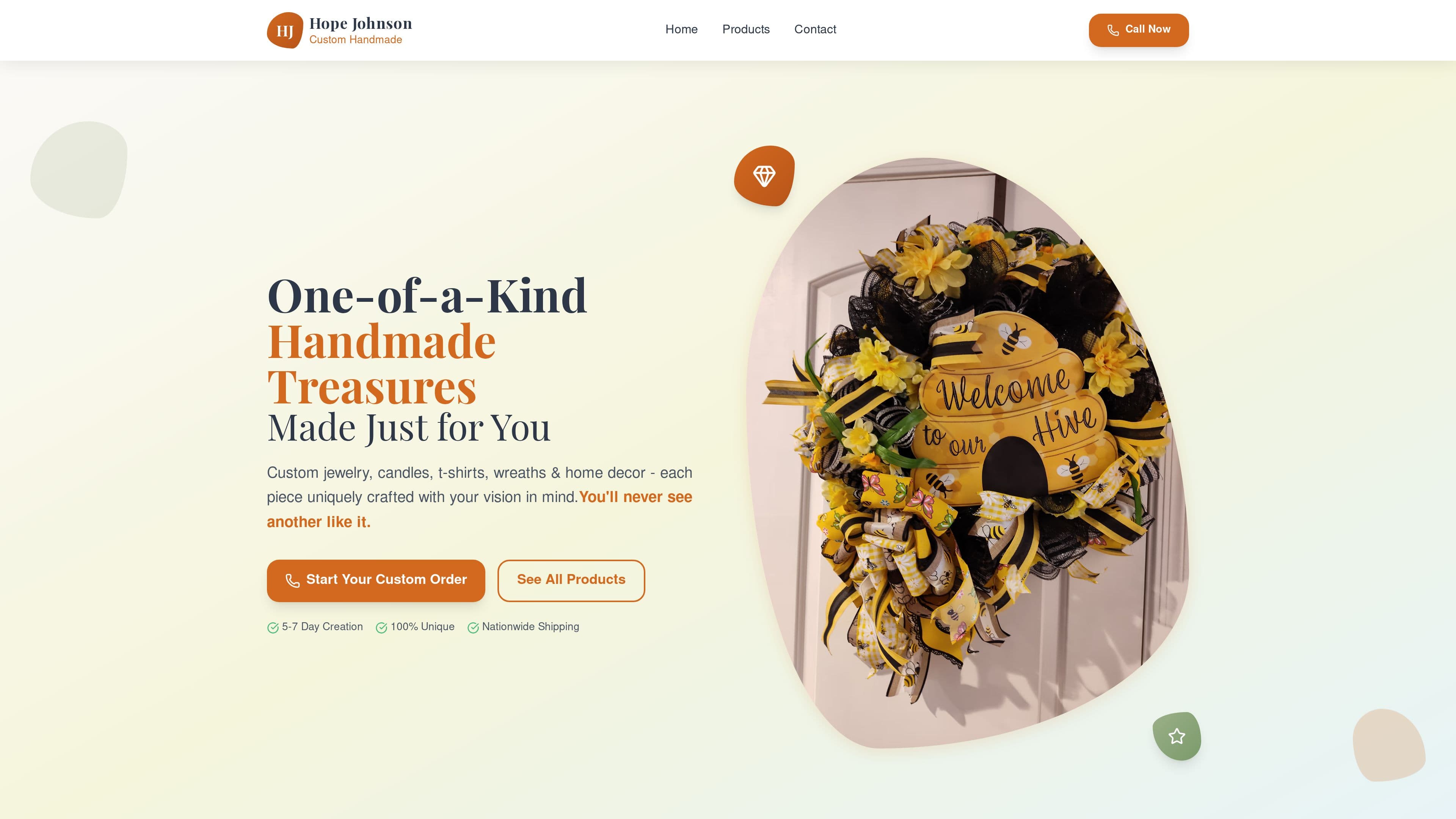
Task: Click the HJ logo badge
Action: [x=285, y=30]
